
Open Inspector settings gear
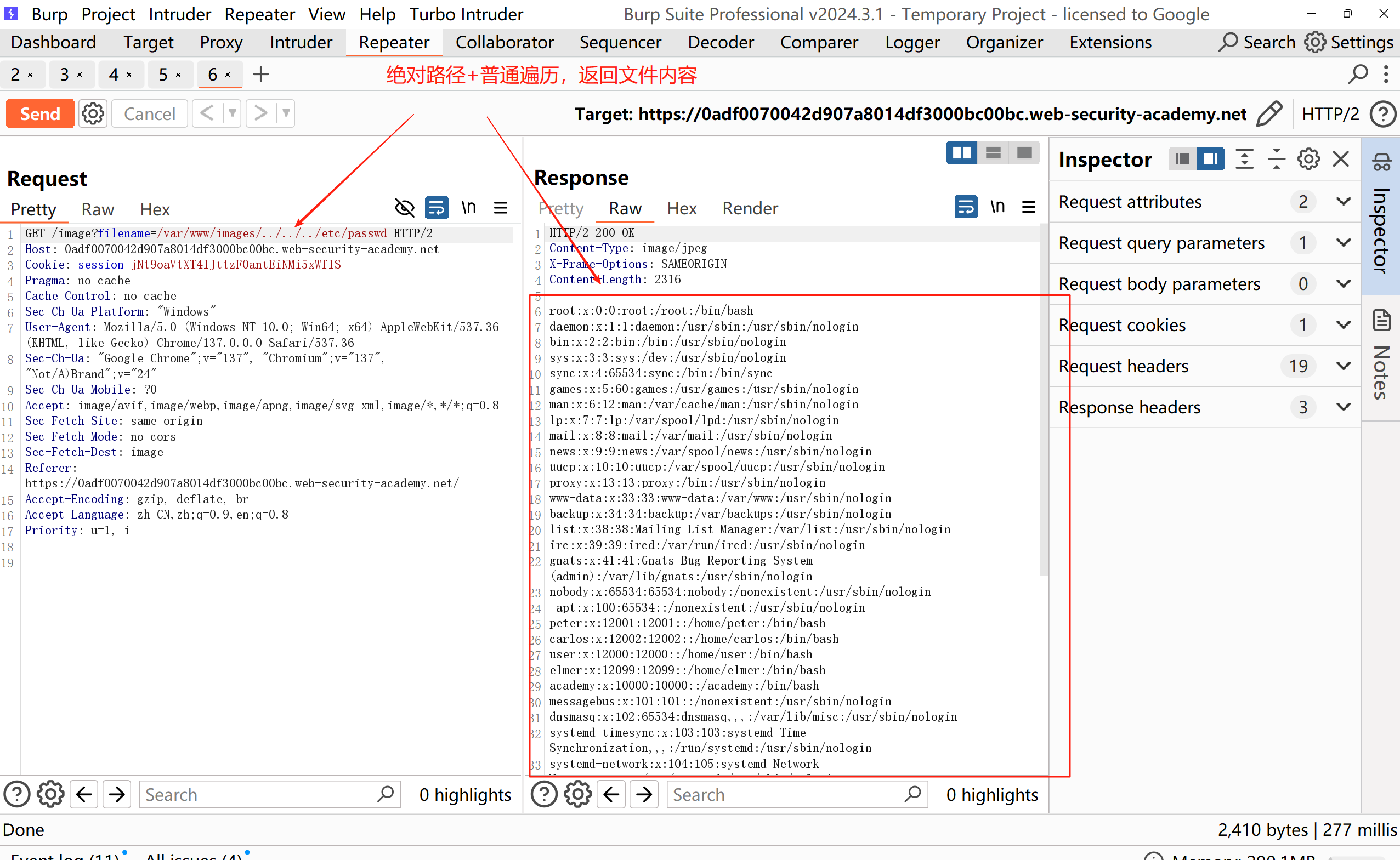tap(1308, 160)
